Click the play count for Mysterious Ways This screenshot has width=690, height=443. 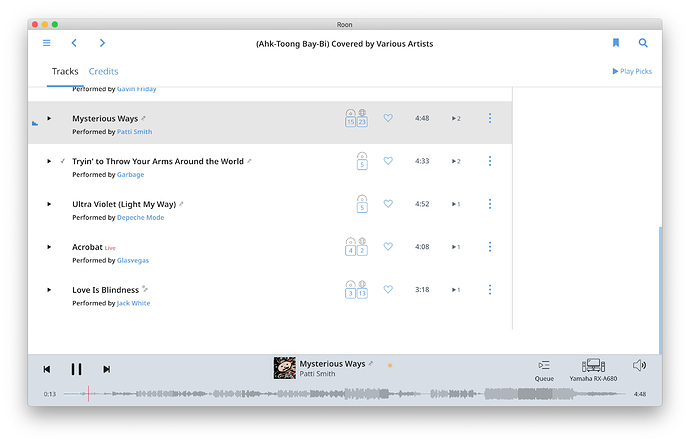pyautogui.click(x=456, y=118)
